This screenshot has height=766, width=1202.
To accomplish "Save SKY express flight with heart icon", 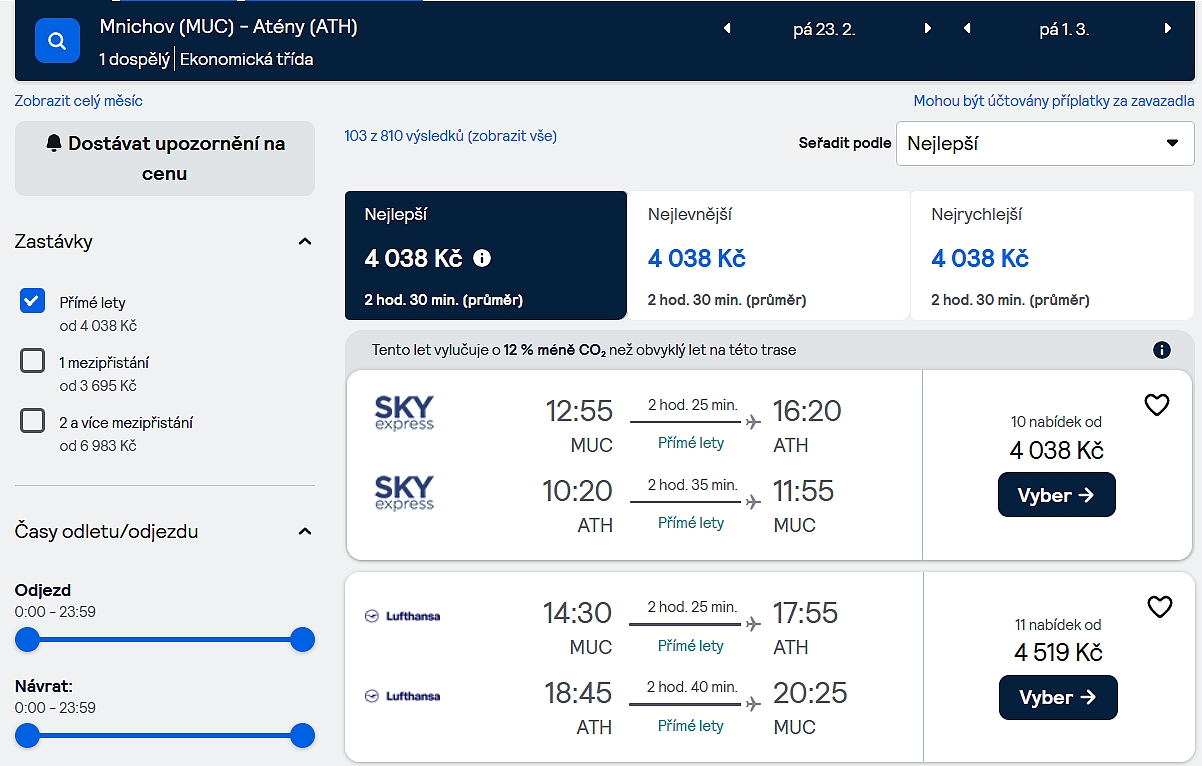I will coord(1156,405).
